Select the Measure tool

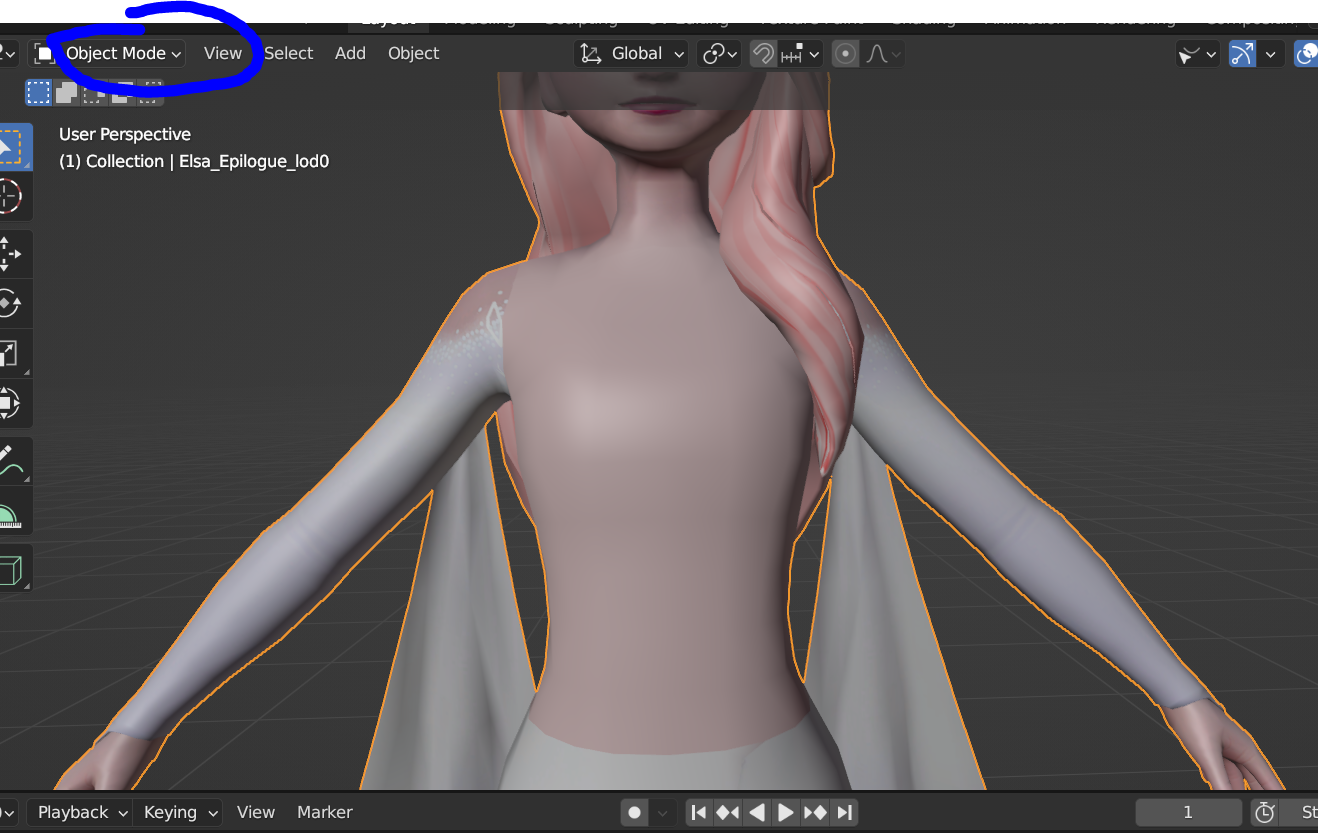[9, 511]
